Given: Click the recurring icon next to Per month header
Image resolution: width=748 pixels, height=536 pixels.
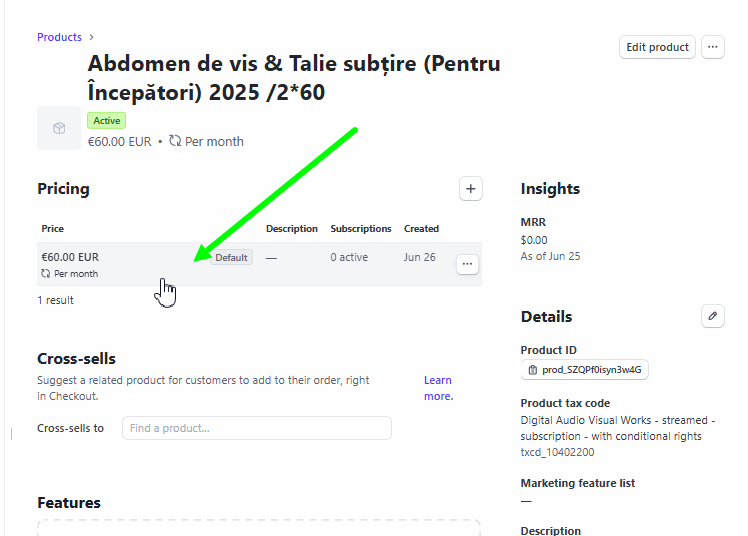Looking at the screenshot, I should click(175, 141).
